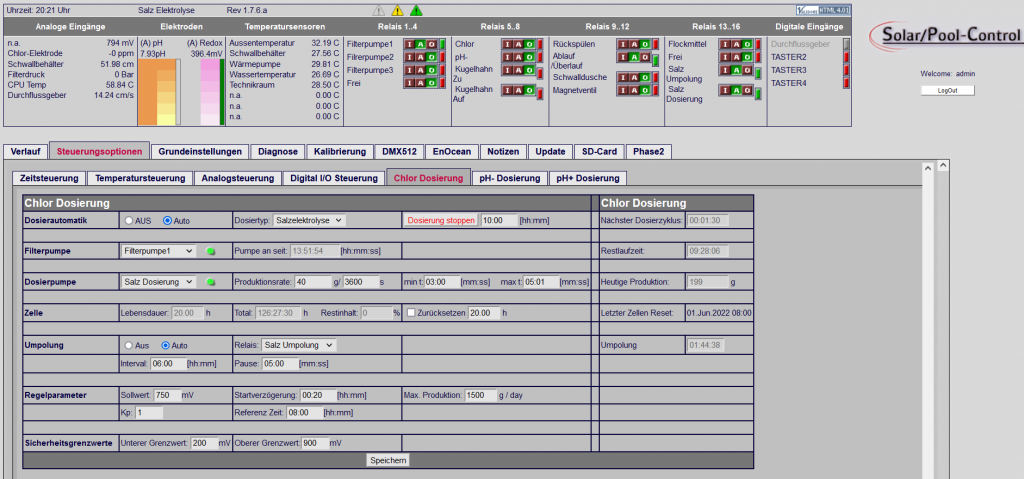This screenshot has height=479, width=1024.
Task: Set Kugelhahn Auf relay to A
Action: coord(519,90)
